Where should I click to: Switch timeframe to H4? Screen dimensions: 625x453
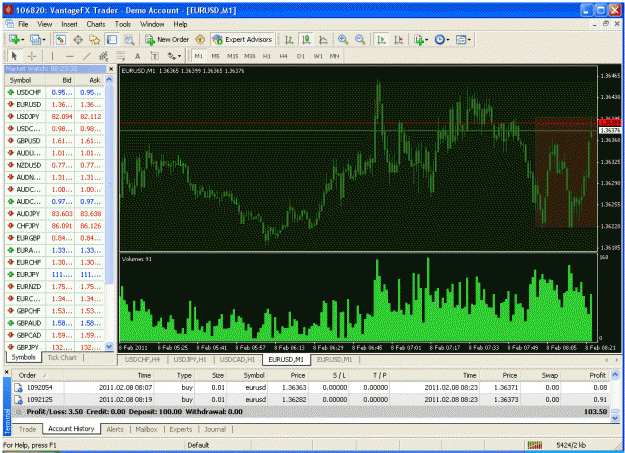[283, 56]
